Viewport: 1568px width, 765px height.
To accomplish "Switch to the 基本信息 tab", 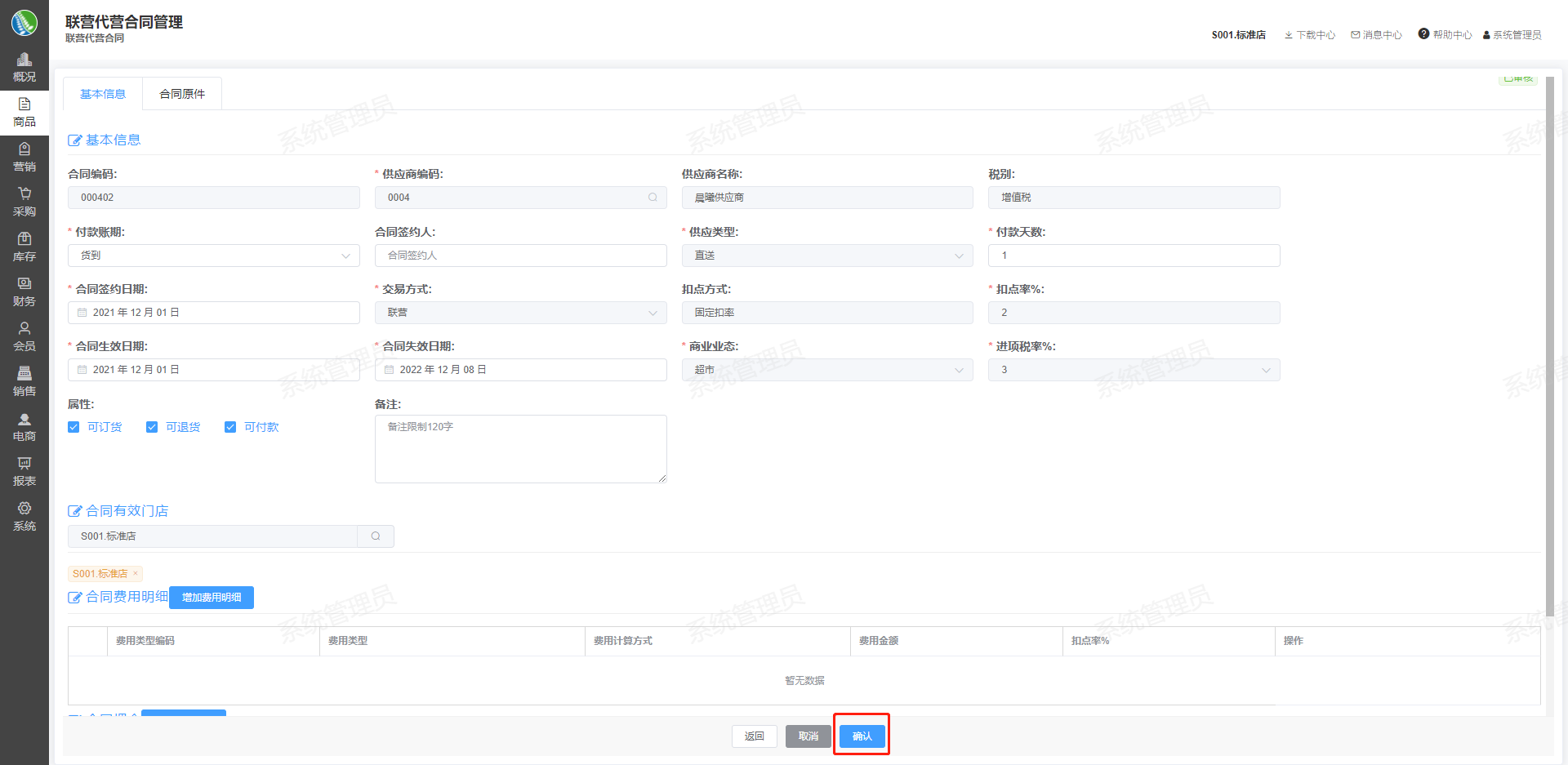I will pos(103,94).
